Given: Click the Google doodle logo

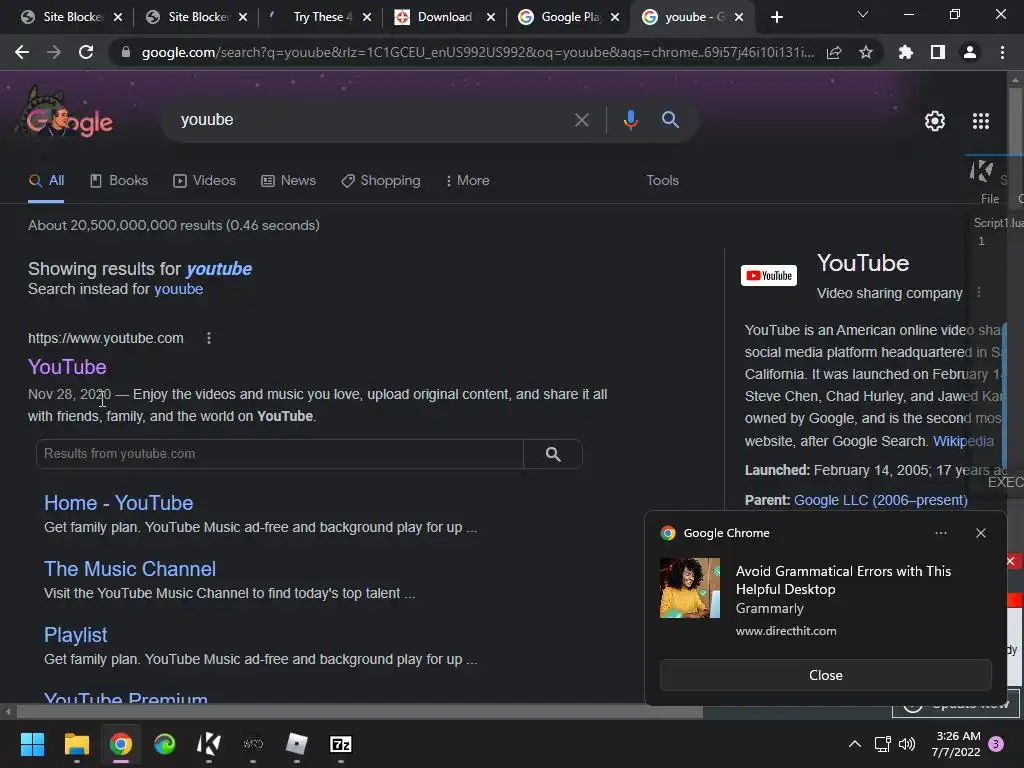Looking at the screenshot, I should tap(65, 115).
